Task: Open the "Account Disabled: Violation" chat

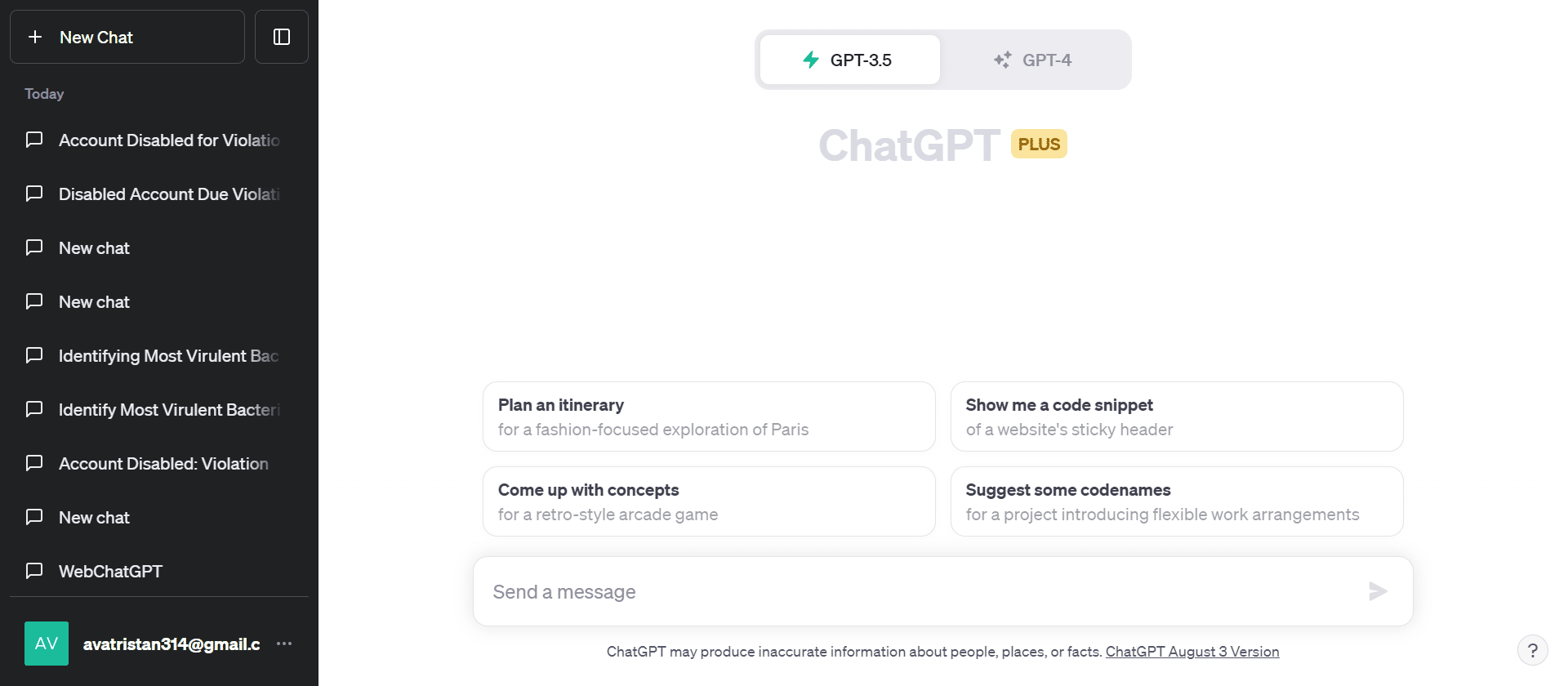Action: (x=163, y=464)
